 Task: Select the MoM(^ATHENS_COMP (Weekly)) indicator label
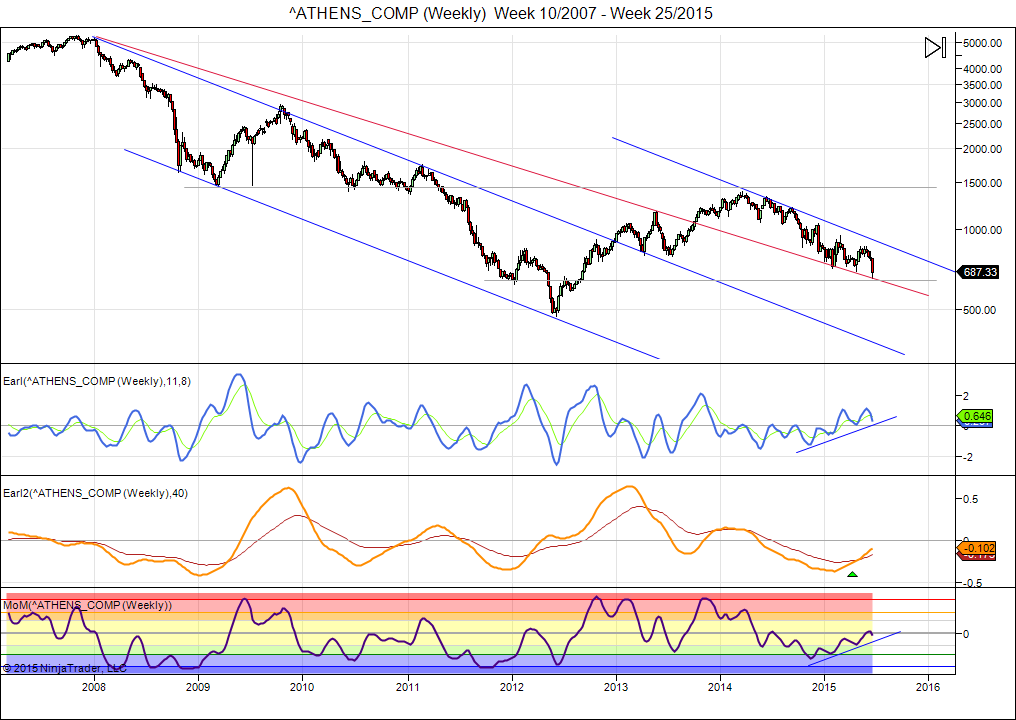point(88,605)
